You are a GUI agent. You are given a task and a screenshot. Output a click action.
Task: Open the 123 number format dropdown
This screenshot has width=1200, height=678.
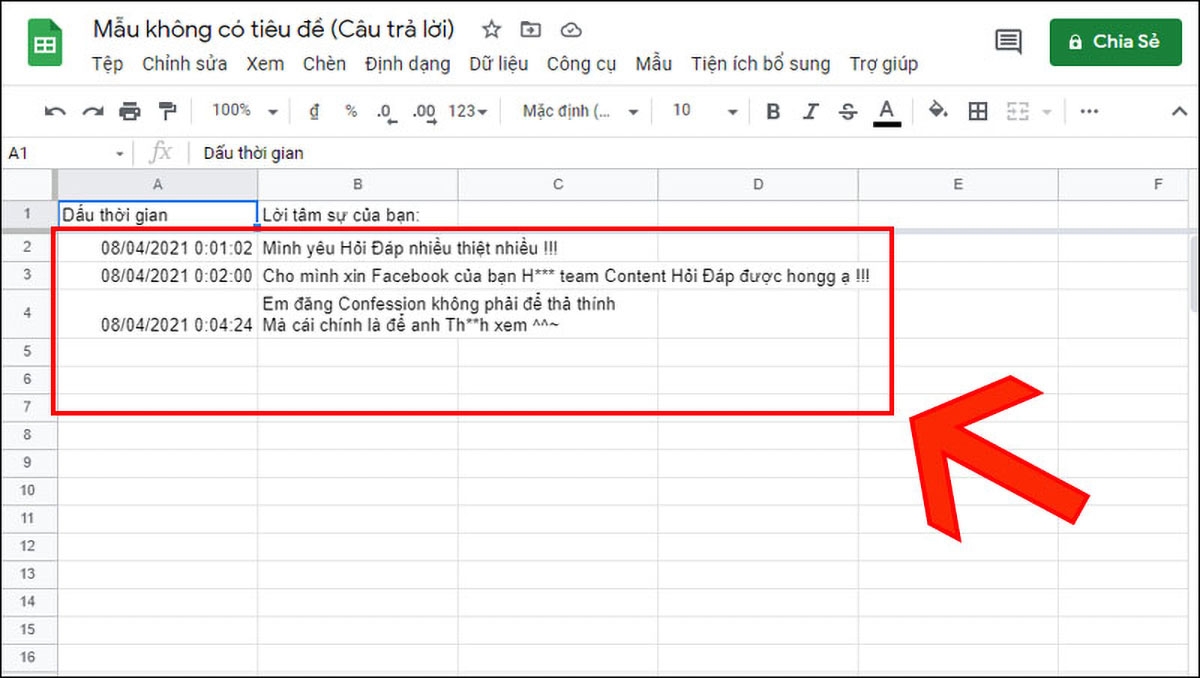click(467, 111)
